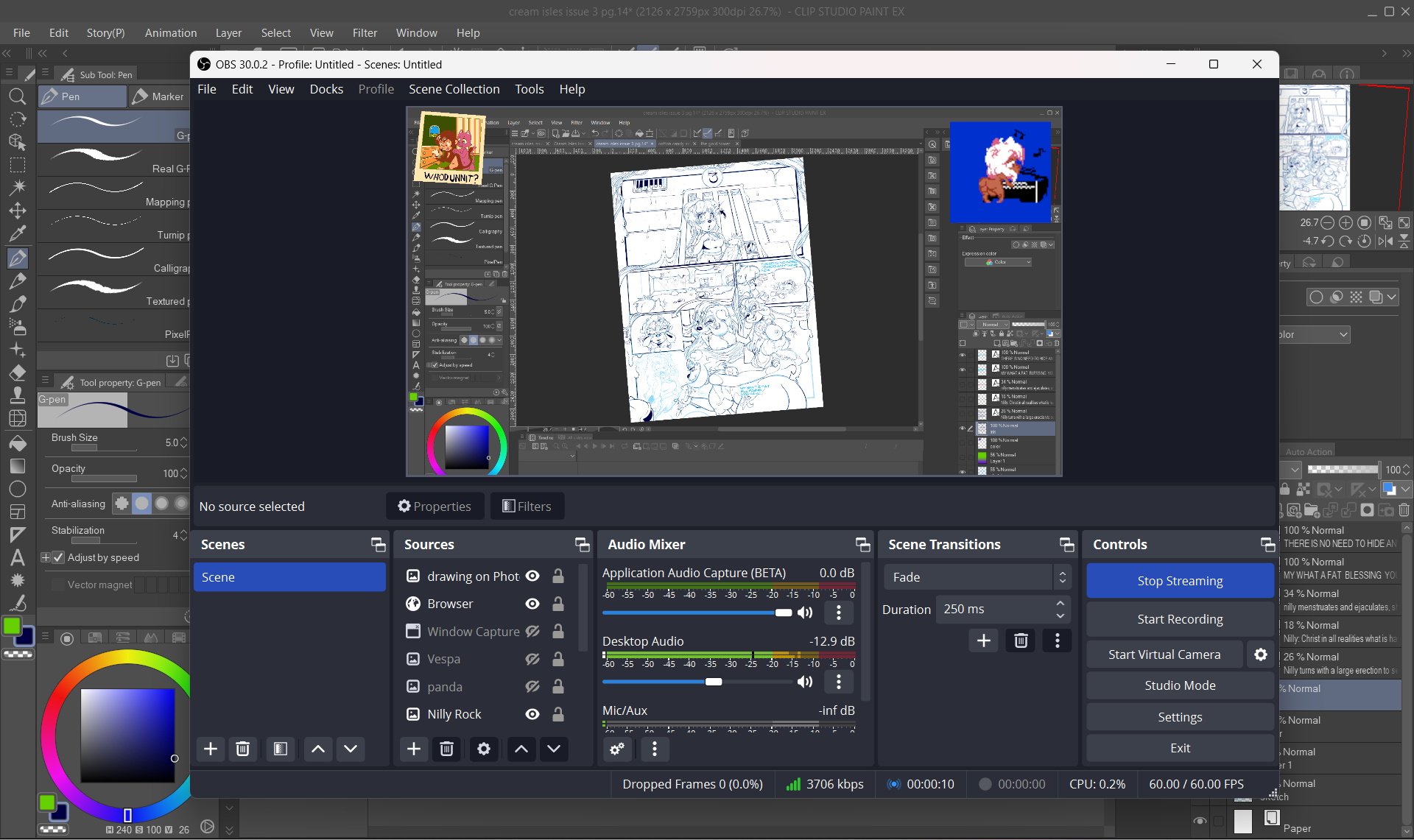Open the Docks menu in OBS
The width and height of the screenshot is (1414, 840).
coord(326,89)
